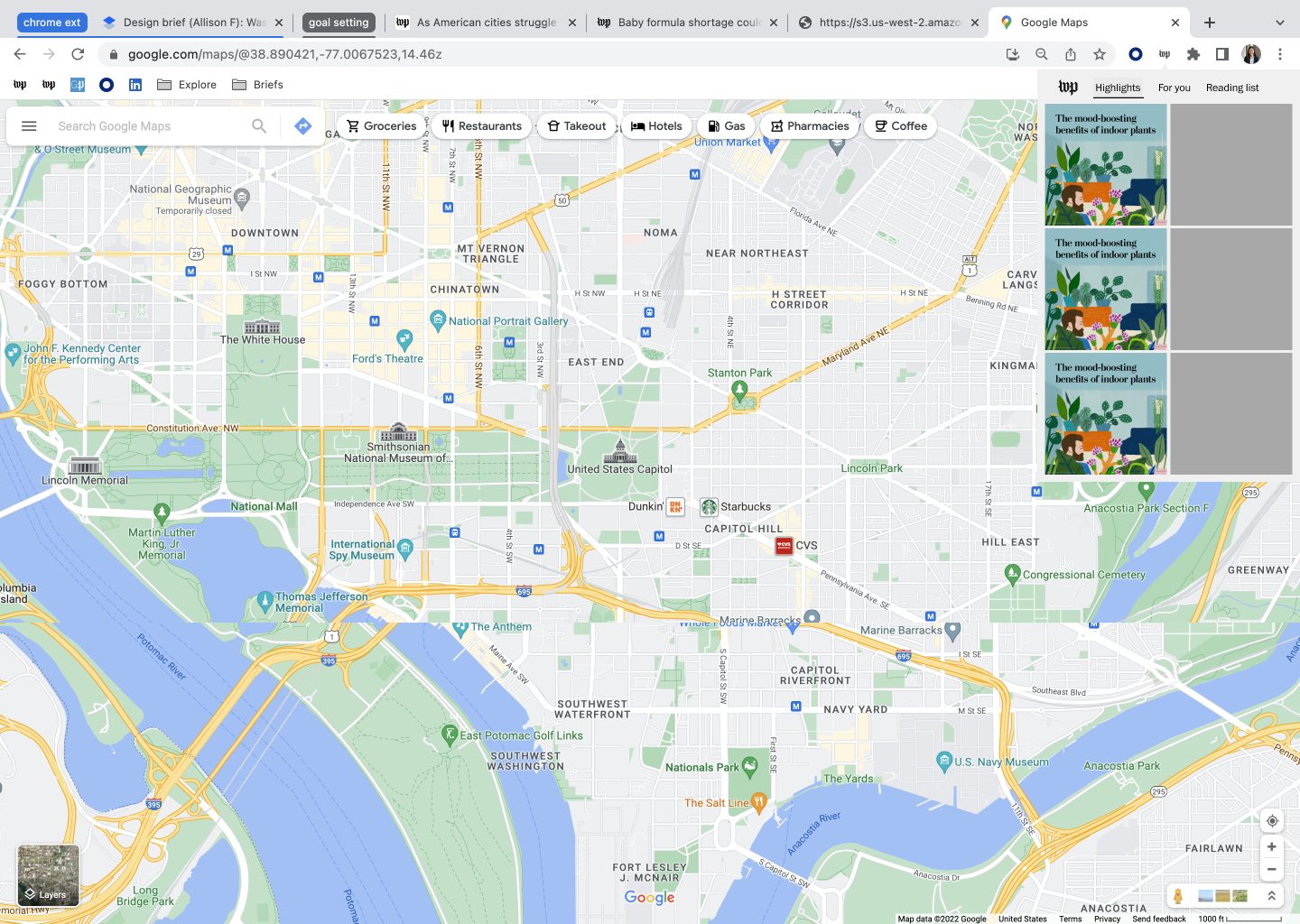The height and width of the screenshot is (924, 1300).
Task: Select the Starbucks pin on map
Action: tap(710, 507)
